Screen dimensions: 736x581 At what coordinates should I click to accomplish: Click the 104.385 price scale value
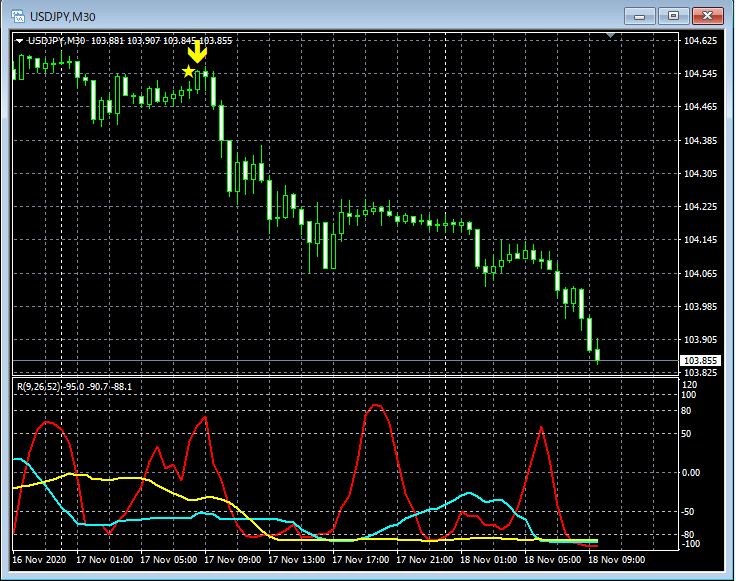pyautogui.click(x=700, y=140)
